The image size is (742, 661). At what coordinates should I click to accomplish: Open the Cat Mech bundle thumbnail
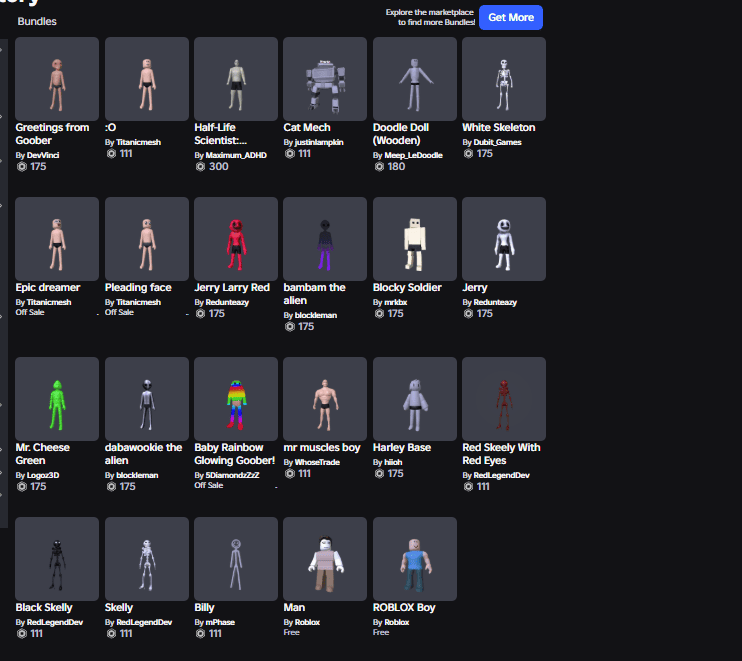[325, 79]
